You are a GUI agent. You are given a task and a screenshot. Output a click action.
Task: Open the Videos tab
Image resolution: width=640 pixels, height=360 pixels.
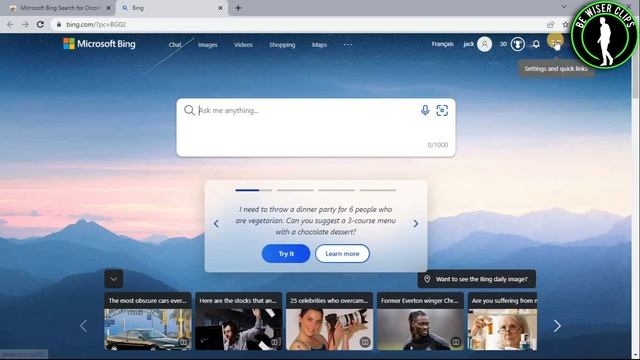point(243,45)
